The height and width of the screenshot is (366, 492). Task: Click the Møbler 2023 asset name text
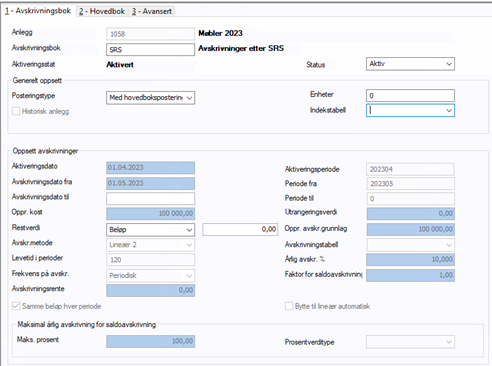pyautogui.click(x=220, y=33)
